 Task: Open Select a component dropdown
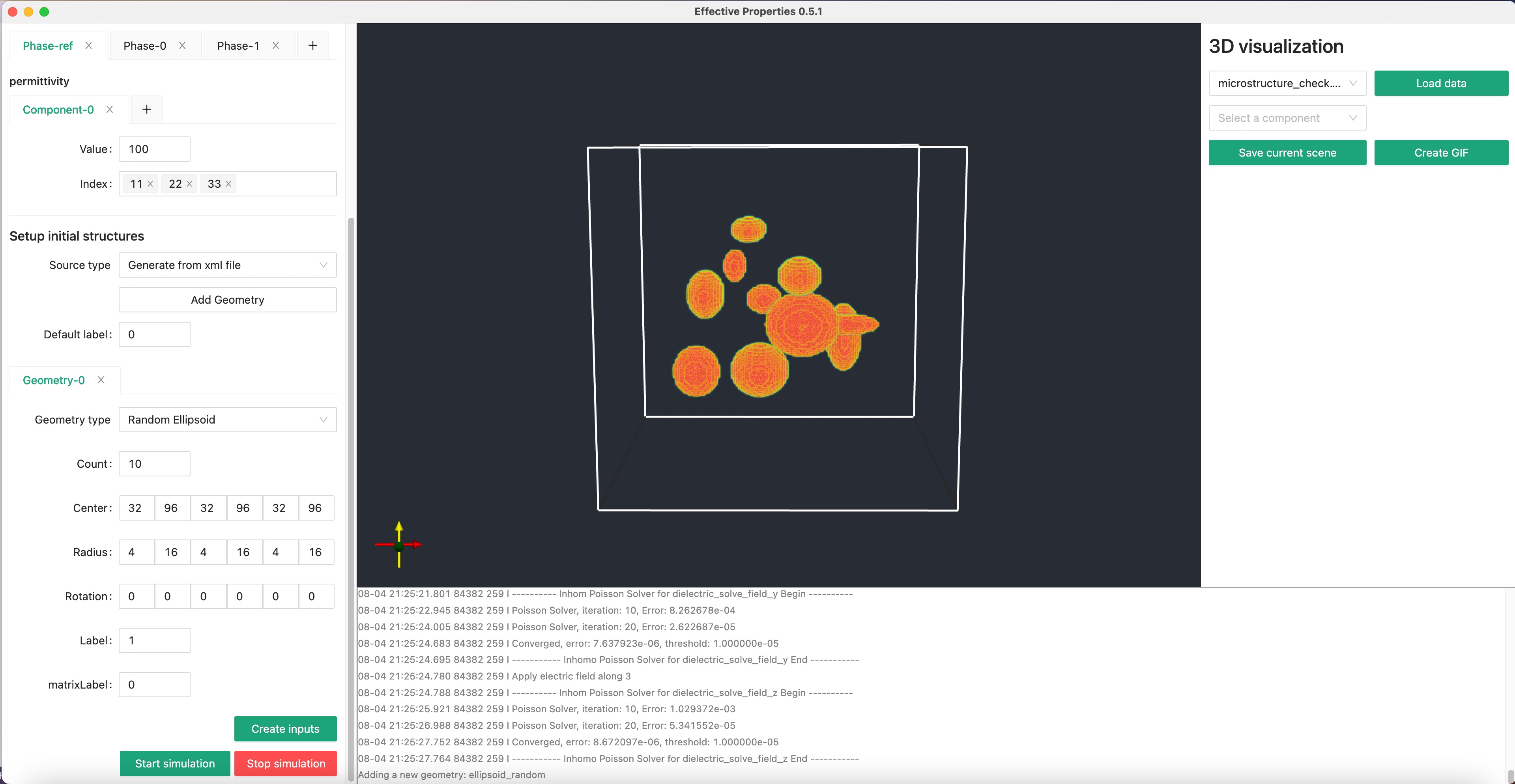(1287, 118)
